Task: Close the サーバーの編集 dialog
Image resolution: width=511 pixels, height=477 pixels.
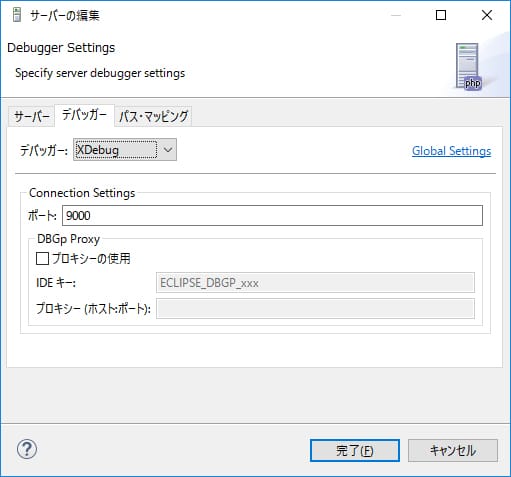Action: click(x=487, y=15)
